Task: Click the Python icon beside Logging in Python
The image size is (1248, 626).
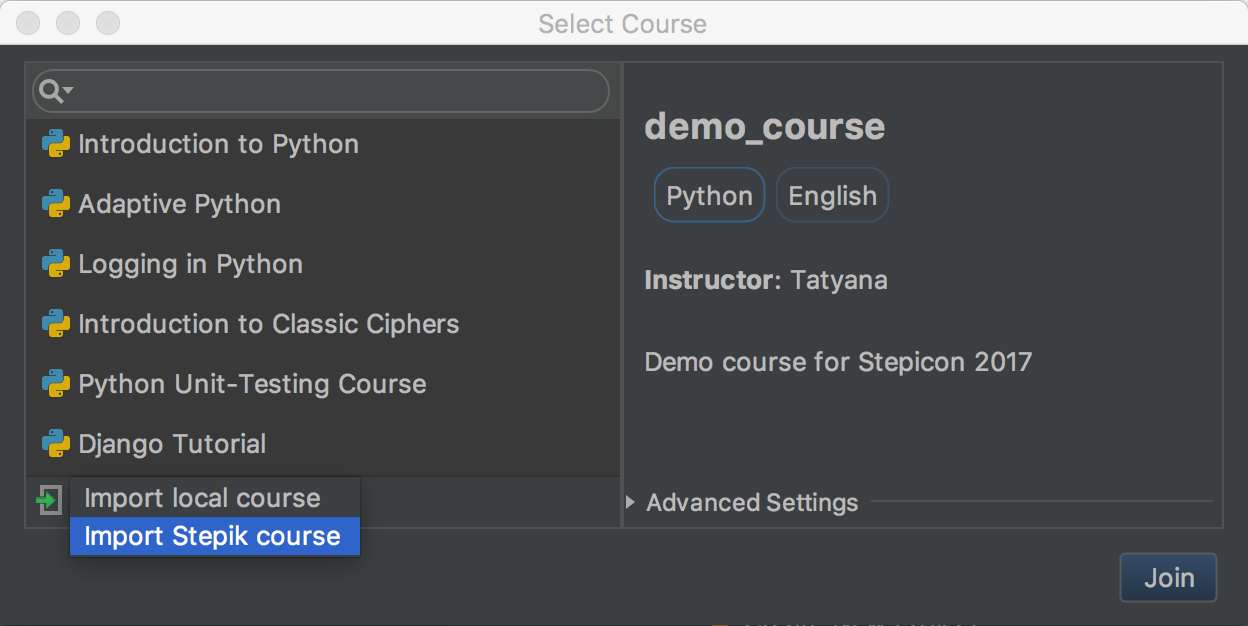Action: [x=55, y=264]
